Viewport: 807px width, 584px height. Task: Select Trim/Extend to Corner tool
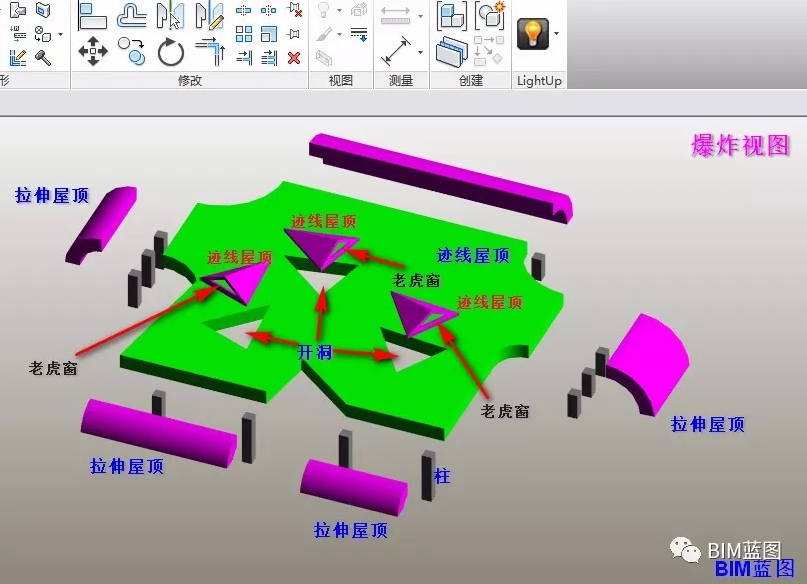pos(210,51)
